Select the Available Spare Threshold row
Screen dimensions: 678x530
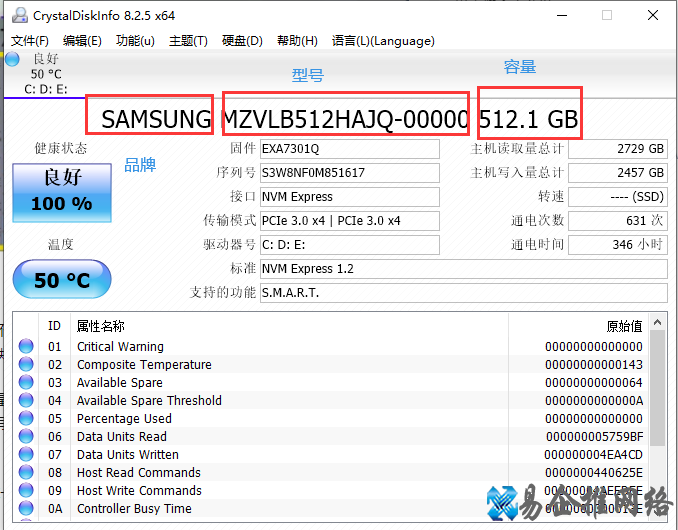pos(331,400)
